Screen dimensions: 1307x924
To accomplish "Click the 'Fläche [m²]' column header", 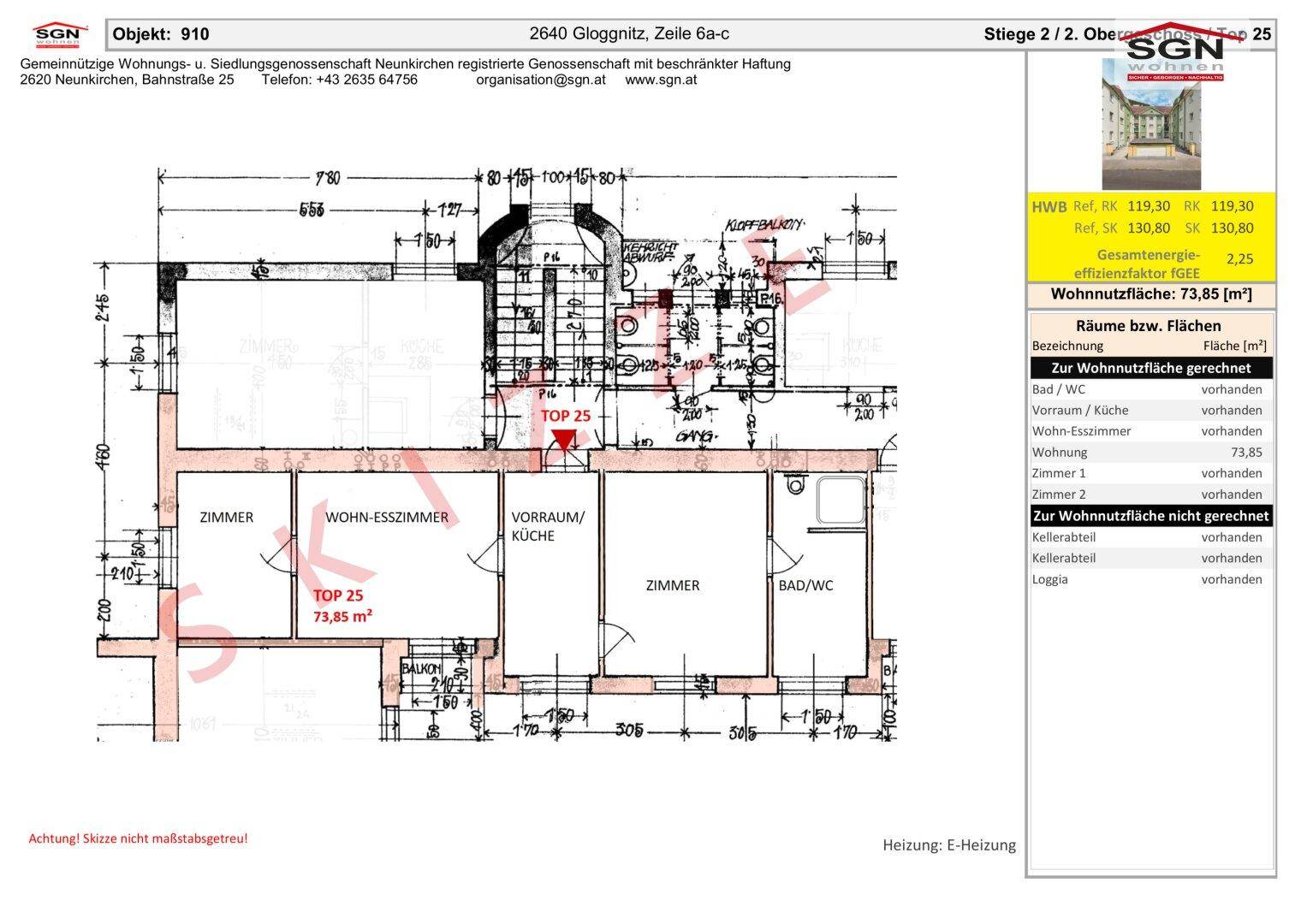I will 1234,346.
